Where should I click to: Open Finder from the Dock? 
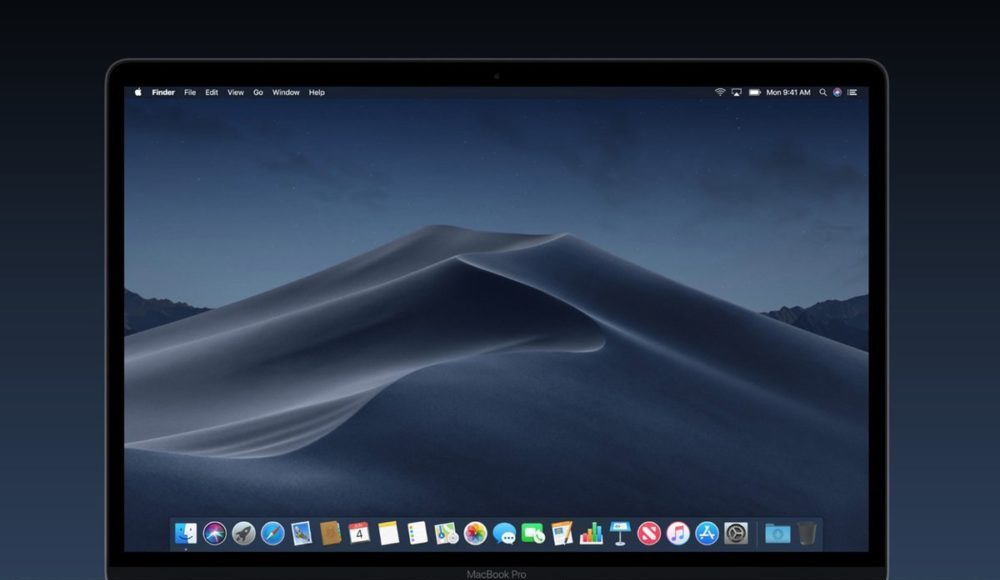click(x=186, y=533)
